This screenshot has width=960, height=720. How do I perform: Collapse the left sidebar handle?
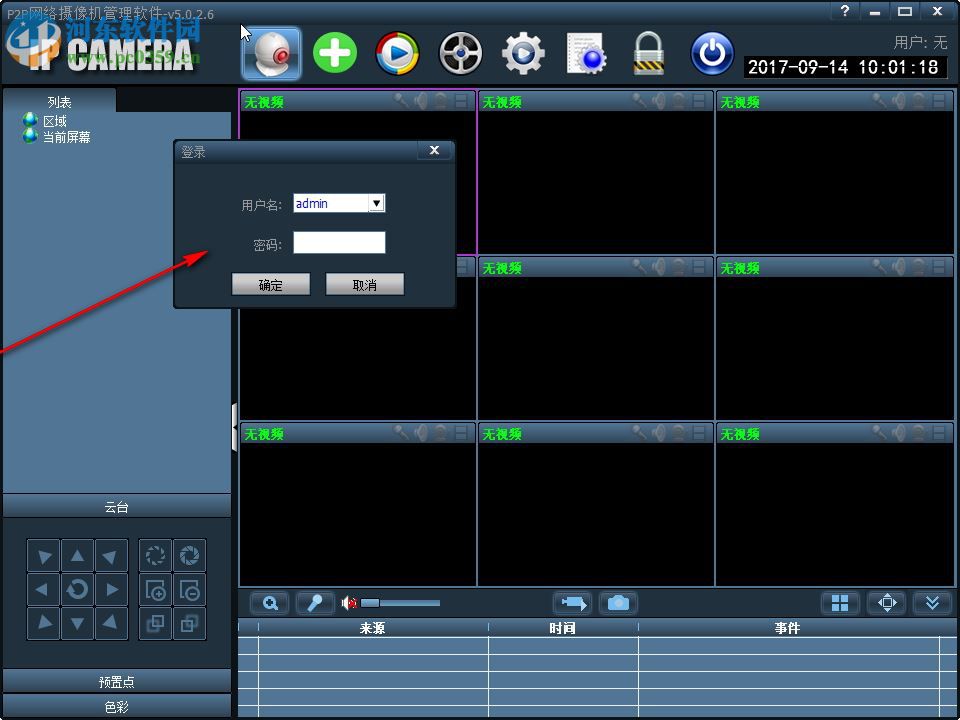coord(234,427)
